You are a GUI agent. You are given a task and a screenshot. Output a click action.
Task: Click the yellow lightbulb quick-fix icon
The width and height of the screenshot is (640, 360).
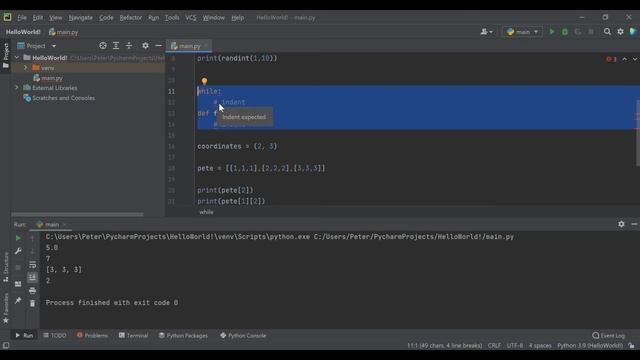coord(204,81)
